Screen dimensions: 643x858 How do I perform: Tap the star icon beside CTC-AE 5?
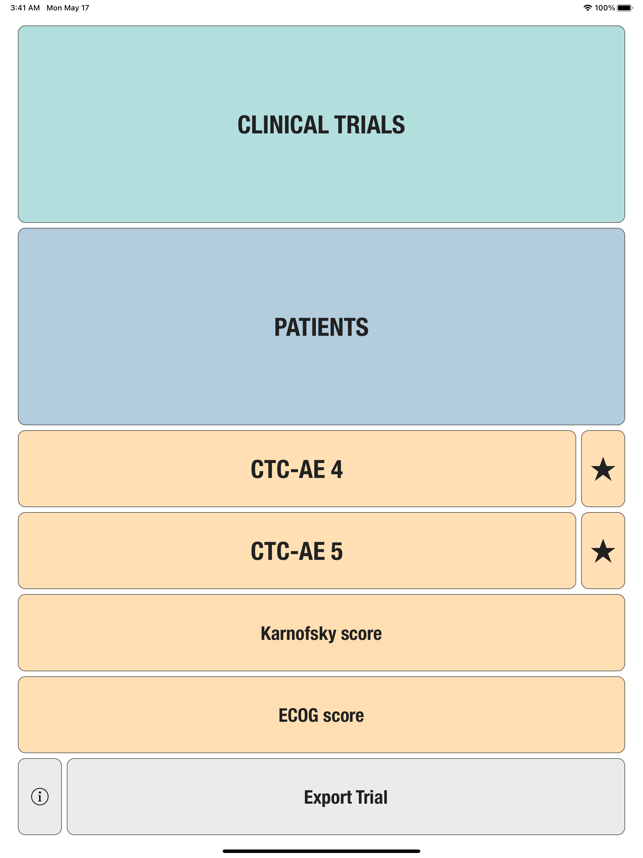point(603,550)
